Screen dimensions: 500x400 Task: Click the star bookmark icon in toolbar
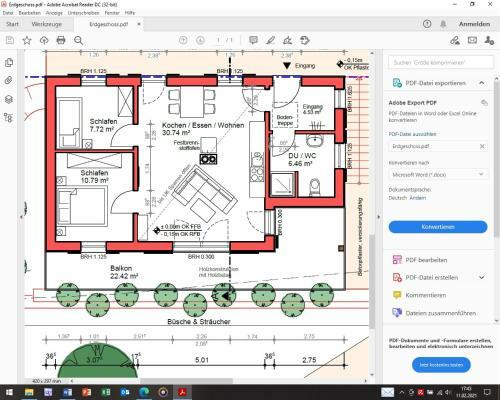(x=27, y=40)
